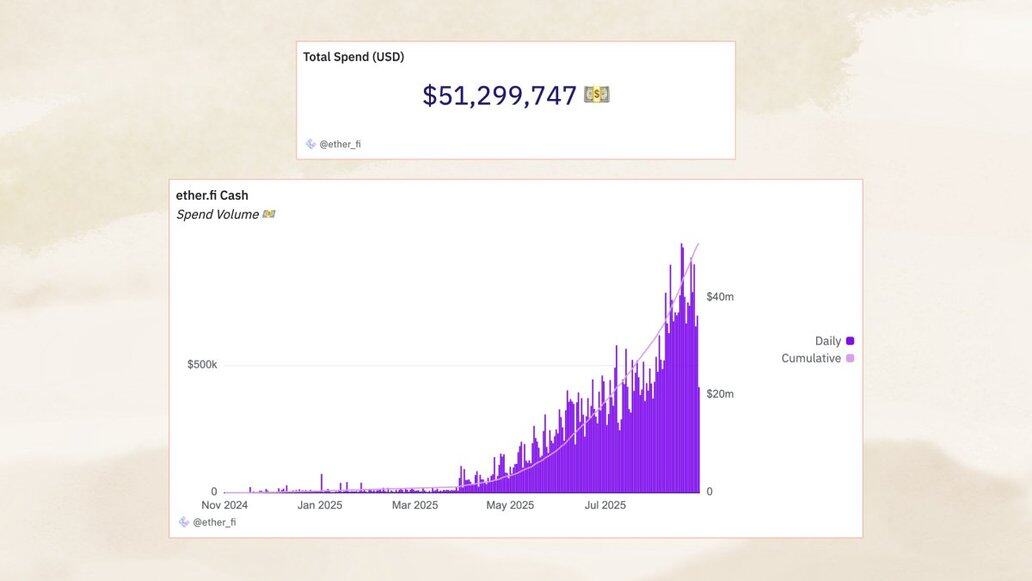Click the May 2025 x-axis label
The image size is (1032, 581).
click(x=510, y=505)
